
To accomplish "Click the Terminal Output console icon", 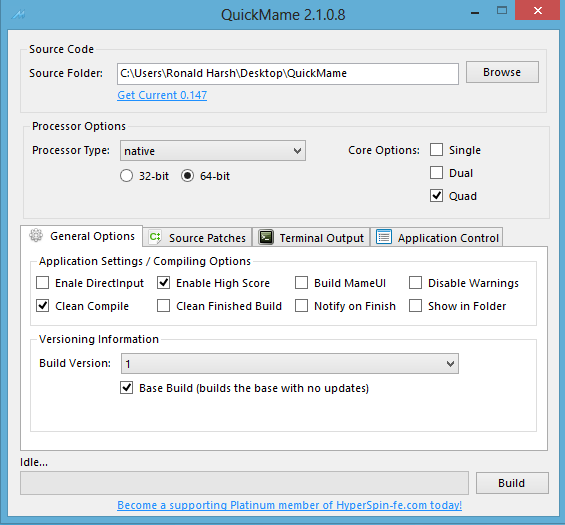I will (x=266, y=237).
